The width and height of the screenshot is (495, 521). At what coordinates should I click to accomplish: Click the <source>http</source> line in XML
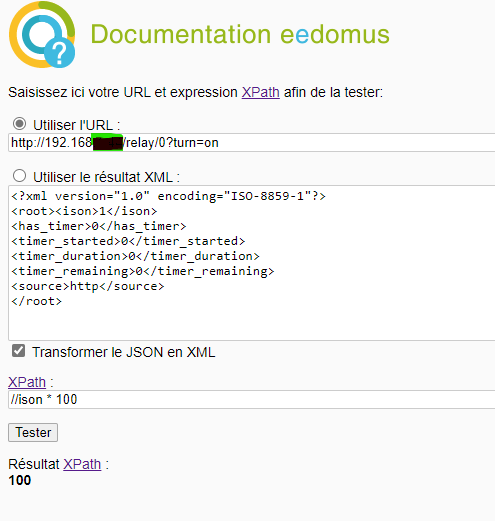88,286
